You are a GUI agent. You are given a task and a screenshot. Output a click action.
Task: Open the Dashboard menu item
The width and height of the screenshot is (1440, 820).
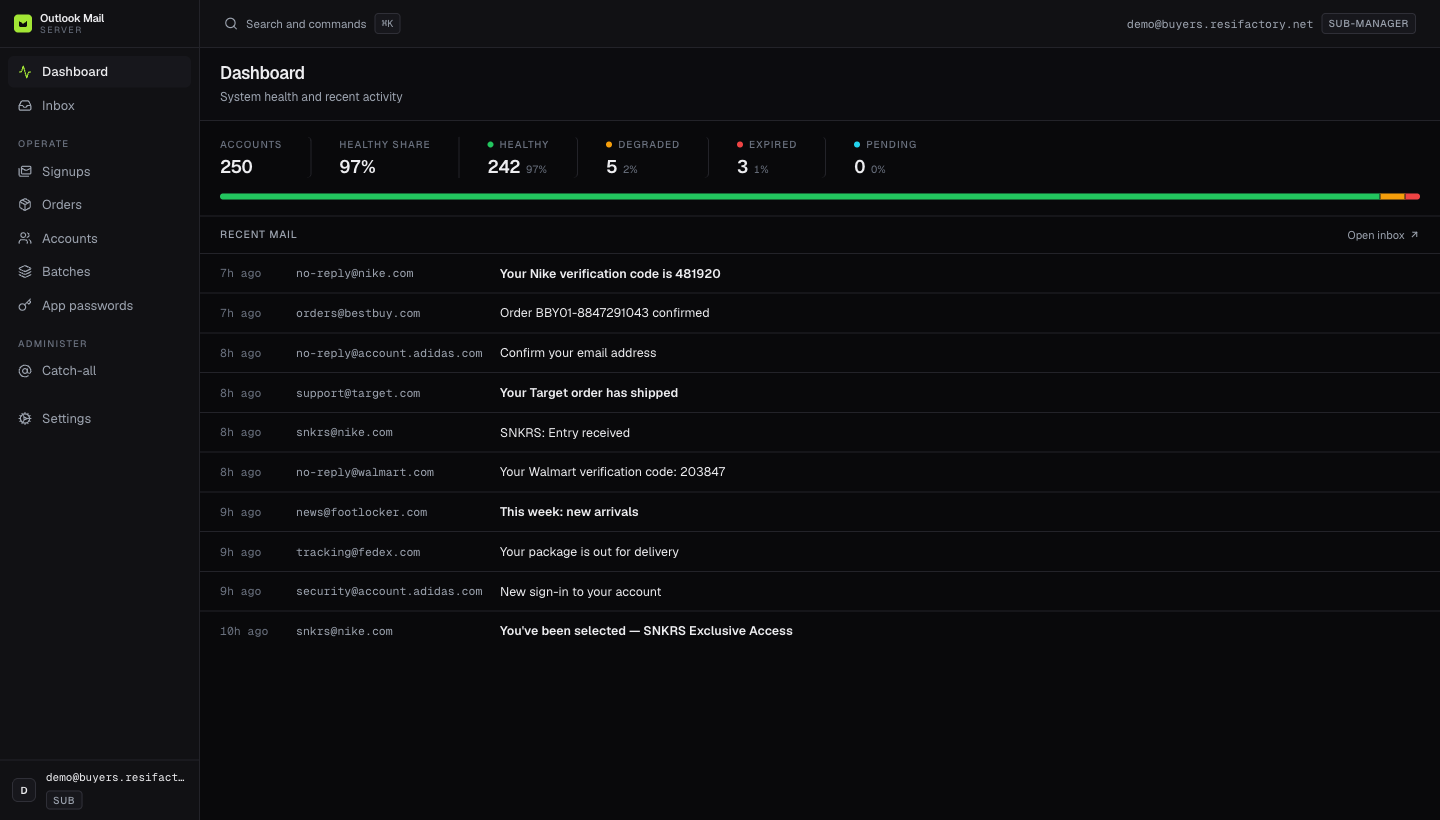(x=99, y=72)
